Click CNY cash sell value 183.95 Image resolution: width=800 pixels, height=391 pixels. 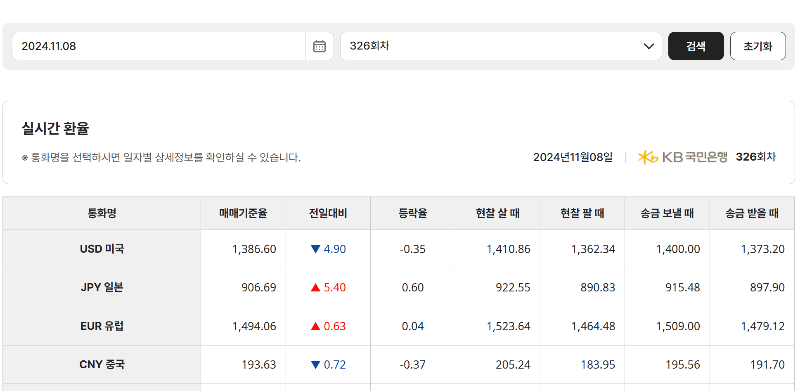pyautogui.click(x=597, y=364)
